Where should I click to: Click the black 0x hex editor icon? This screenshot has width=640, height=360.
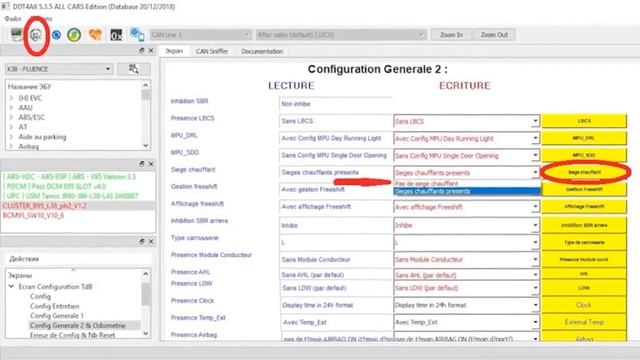coord(116,35)
